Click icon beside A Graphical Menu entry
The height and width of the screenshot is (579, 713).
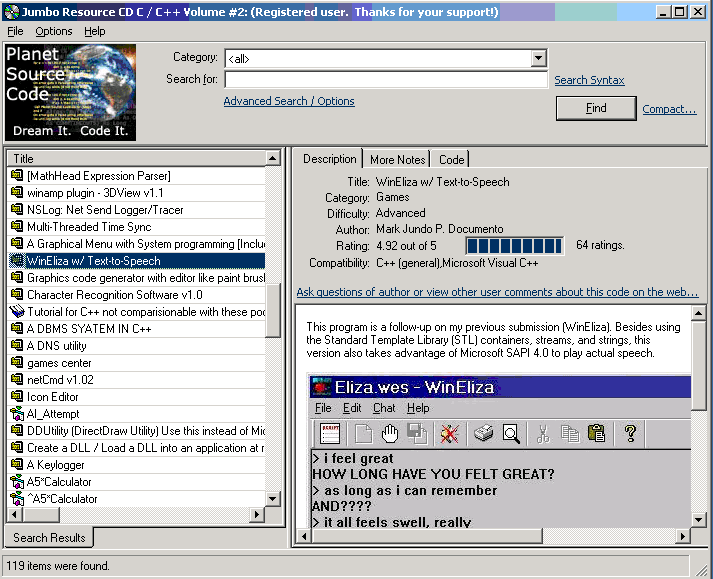17,243
